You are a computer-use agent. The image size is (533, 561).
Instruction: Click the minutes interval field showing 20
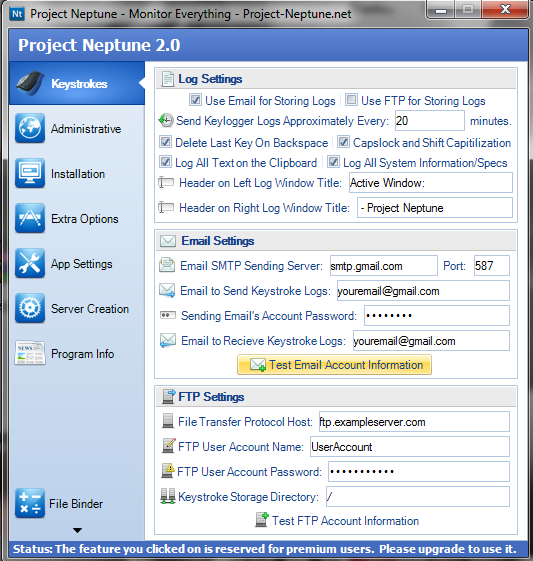[x=430, y=121]
